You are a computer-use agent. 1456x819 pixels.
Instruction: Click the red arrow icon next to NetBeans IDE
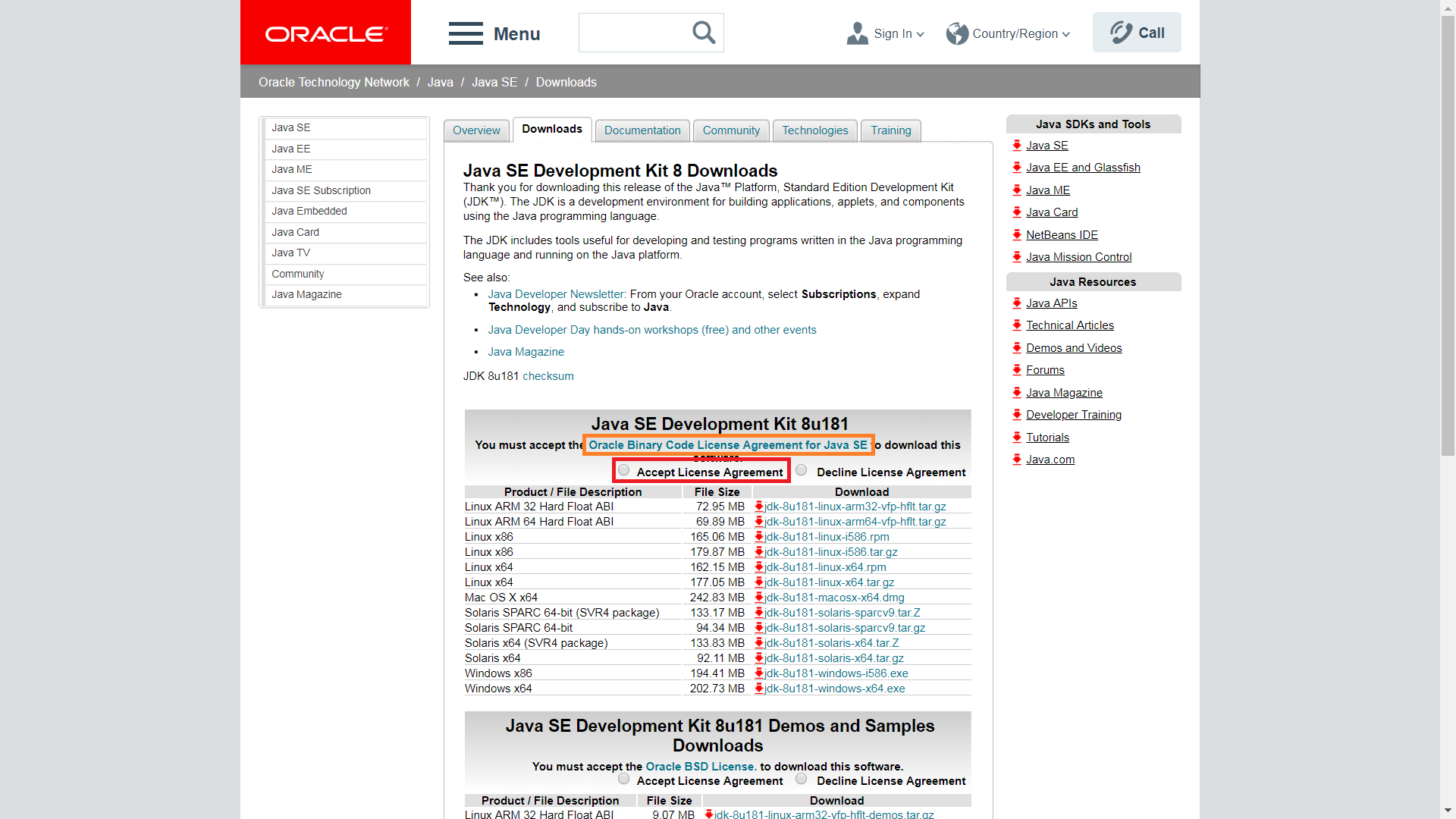[1017, 234]
